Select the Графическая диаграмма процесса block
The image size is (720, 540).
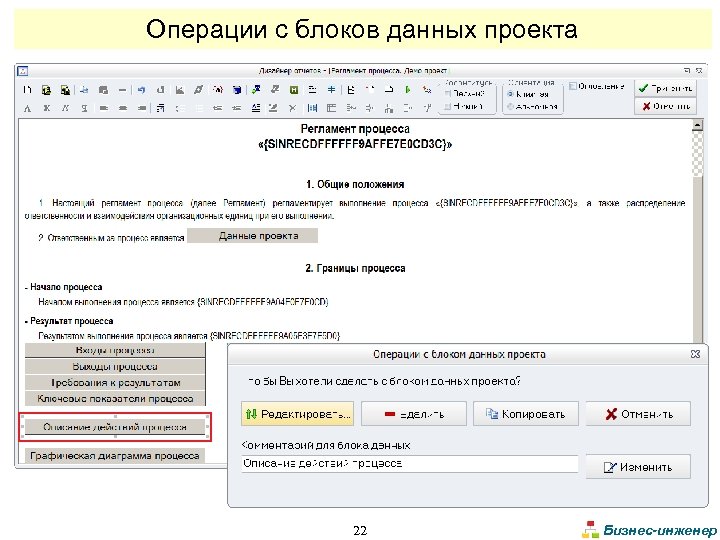(115, 456)
